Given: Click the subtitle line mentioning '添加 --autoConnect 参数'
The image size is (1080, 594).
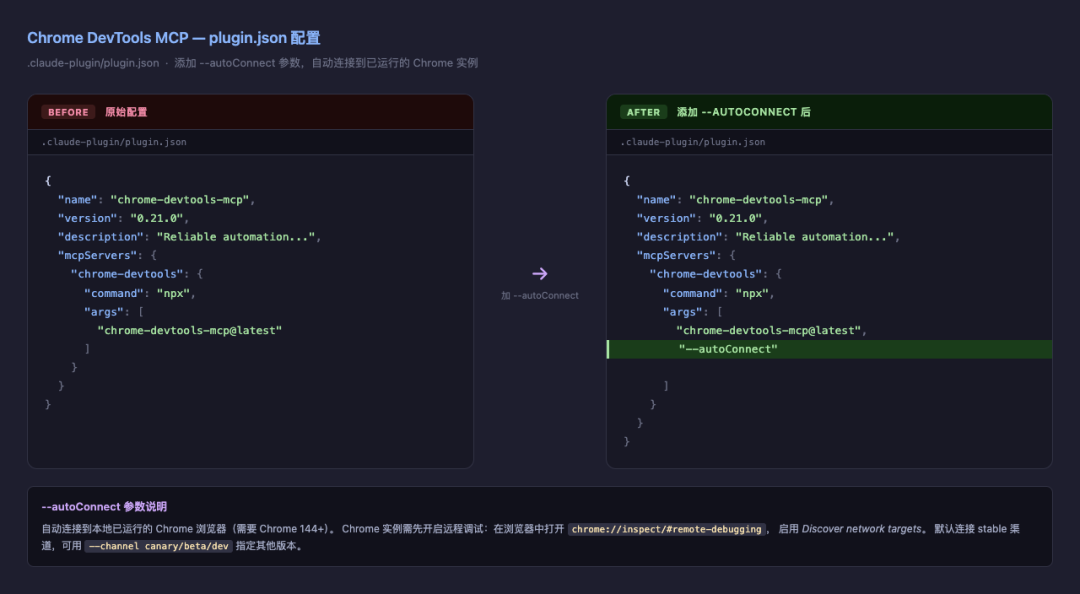Looking at the screenshot, I should (x=253, y=63).
